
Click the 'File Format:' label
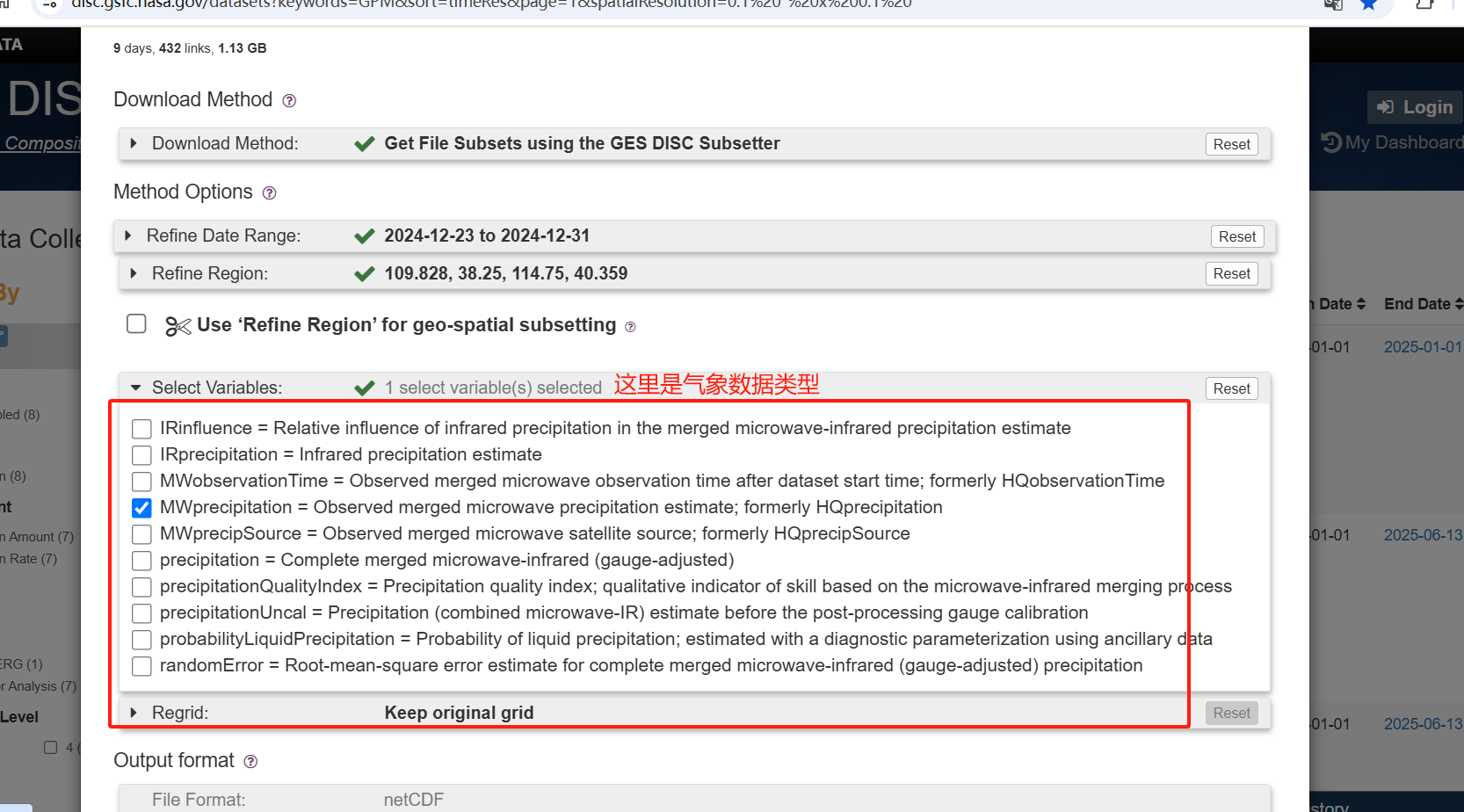pos(199,800)
